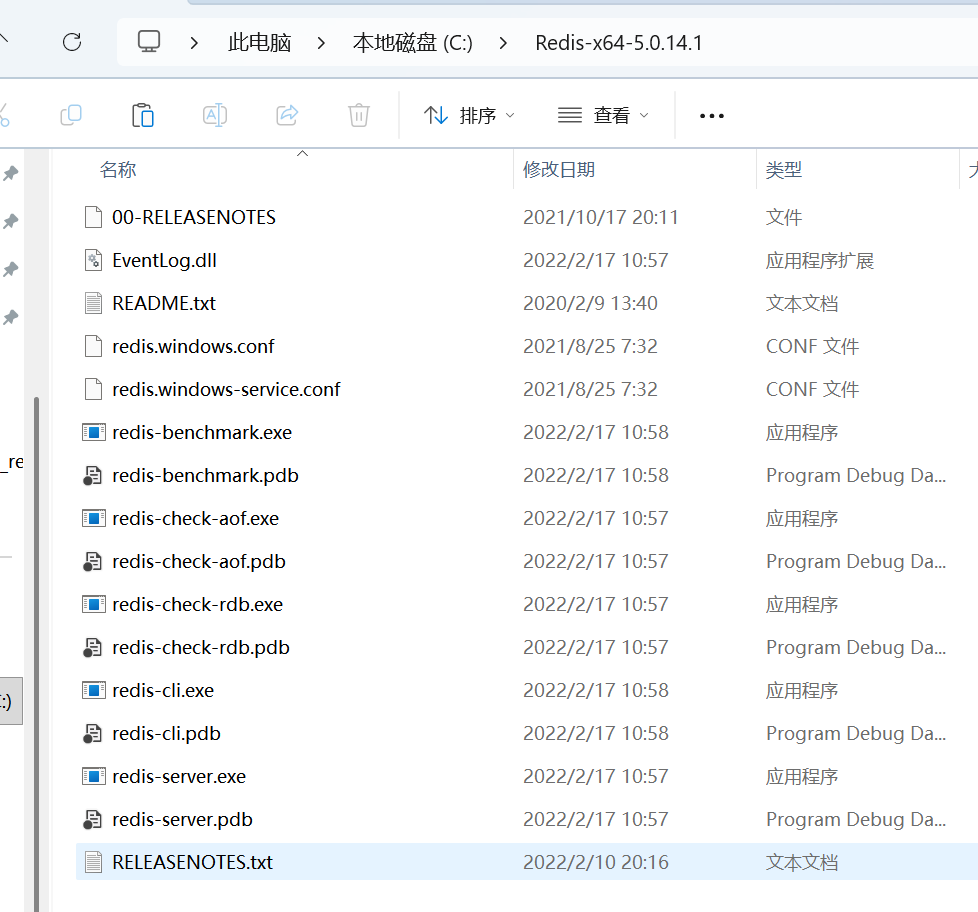Click the Share toolbar icon
978x912 pixels.
(287, 115)
